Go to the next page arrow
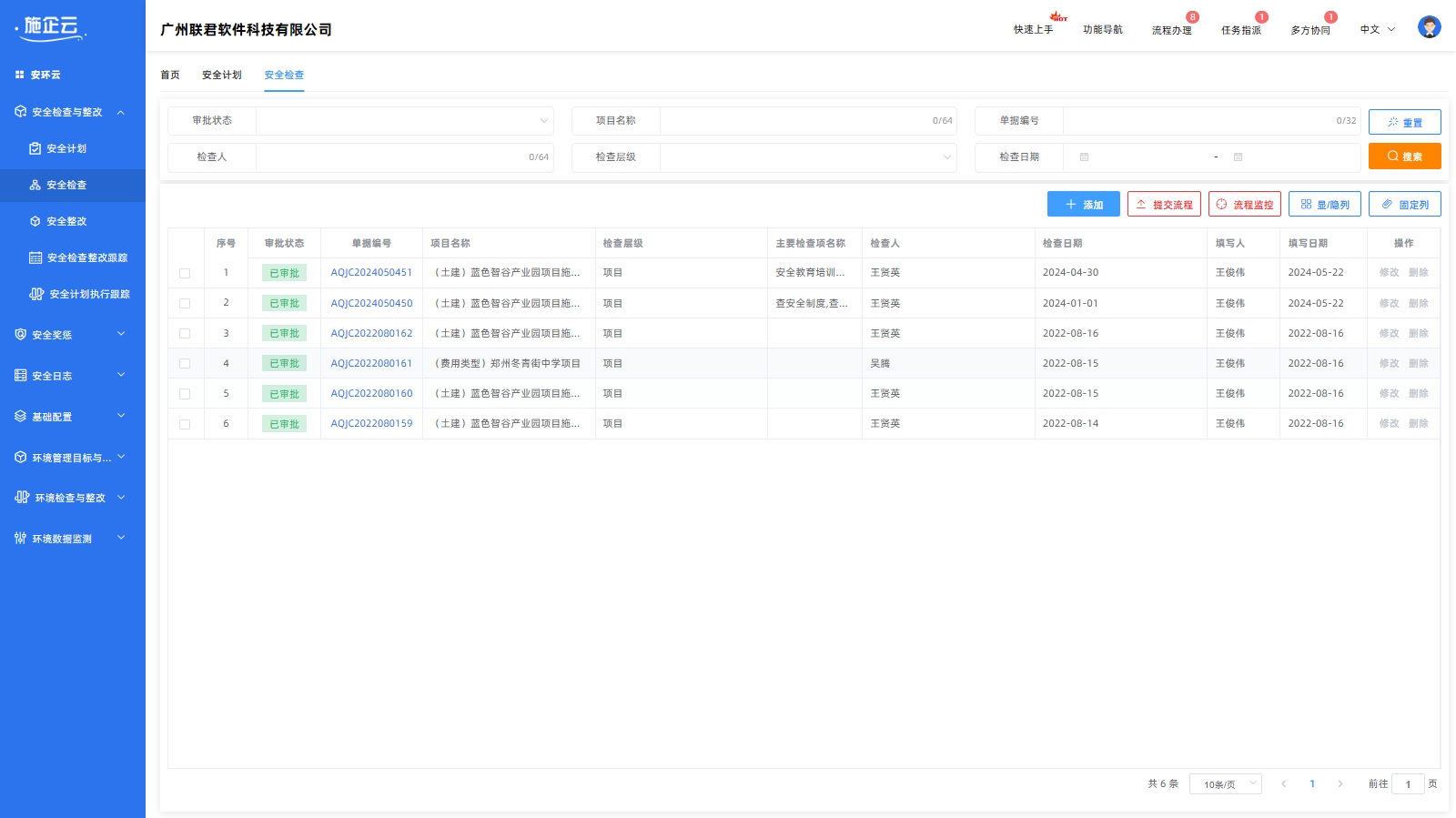This screenshot has height=818, width=1456. coord(1340,783)
